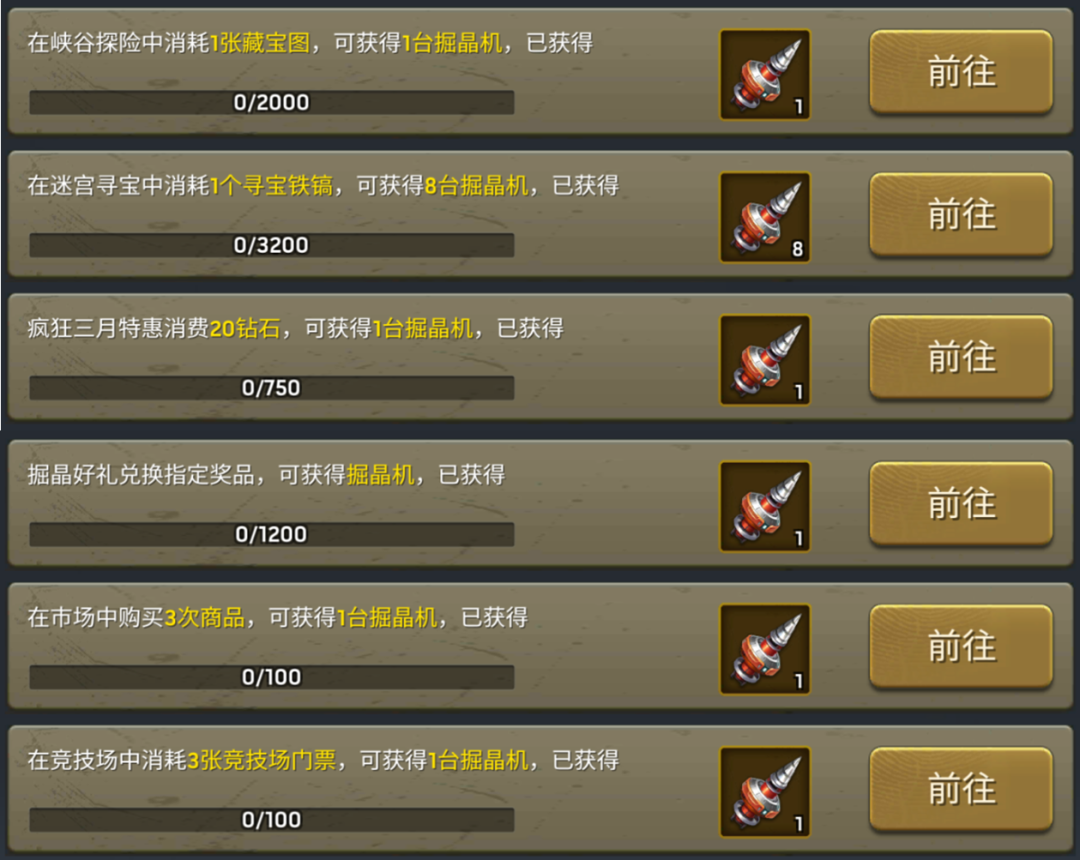Click 前往 button for maze treasure task
This screenshot has height=860, width=1080.
(x=961, y=214)
